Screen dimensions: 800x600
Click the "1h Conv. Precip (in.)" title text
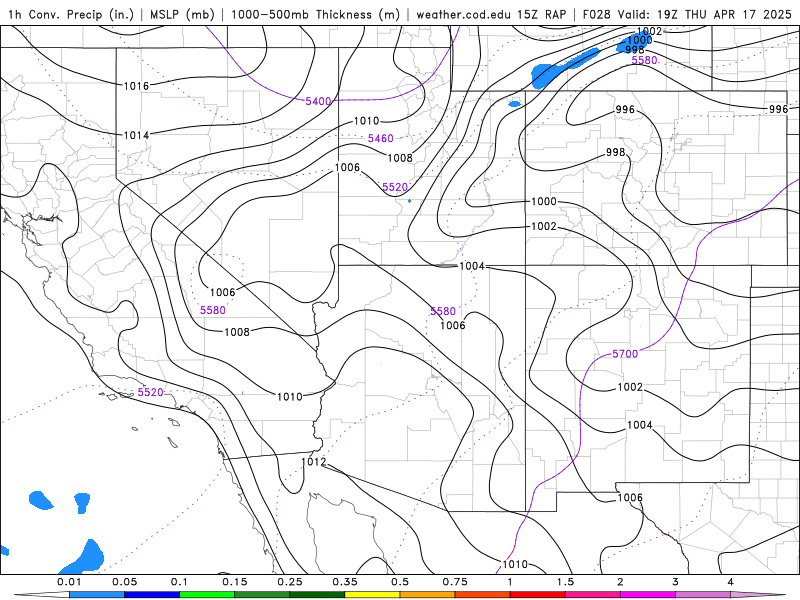pyautogui.click(x=71, y=14)
